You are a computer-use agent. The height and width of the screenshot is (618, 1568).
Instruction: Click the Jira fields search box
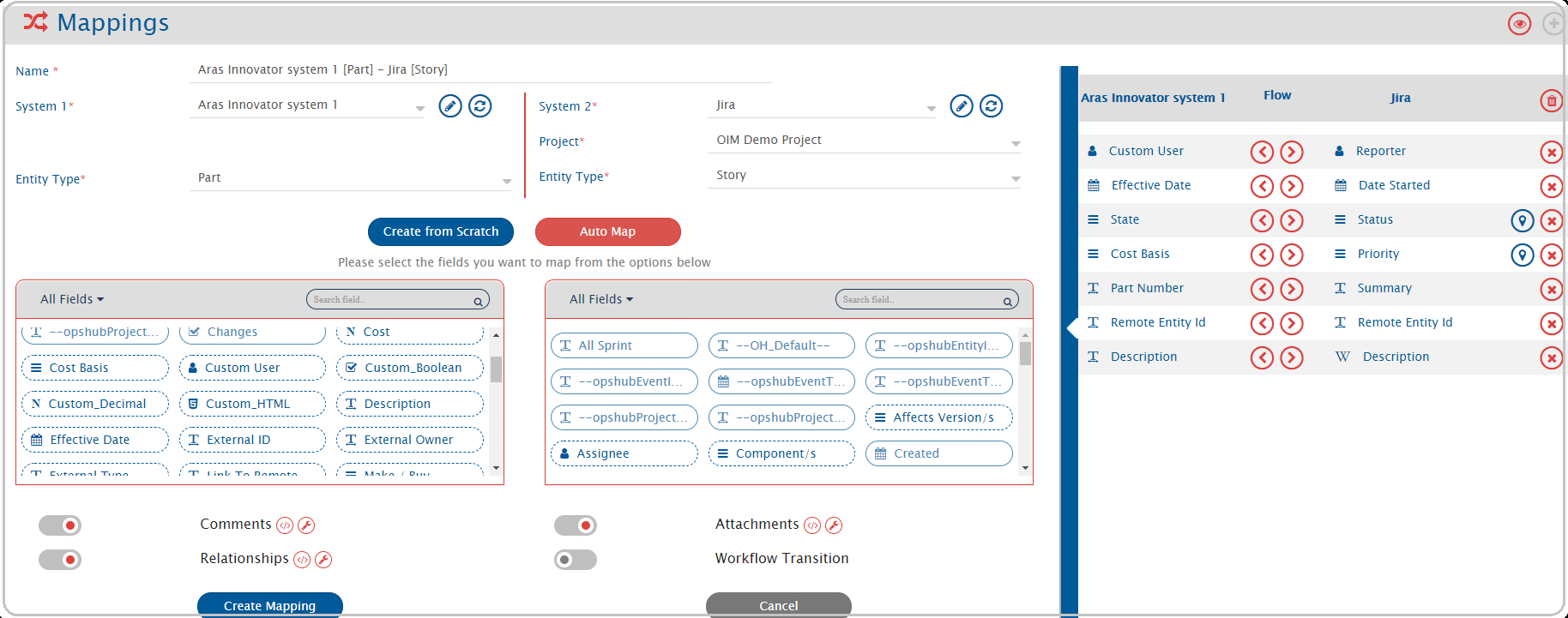pyautogui.click(x=922, y=299)
